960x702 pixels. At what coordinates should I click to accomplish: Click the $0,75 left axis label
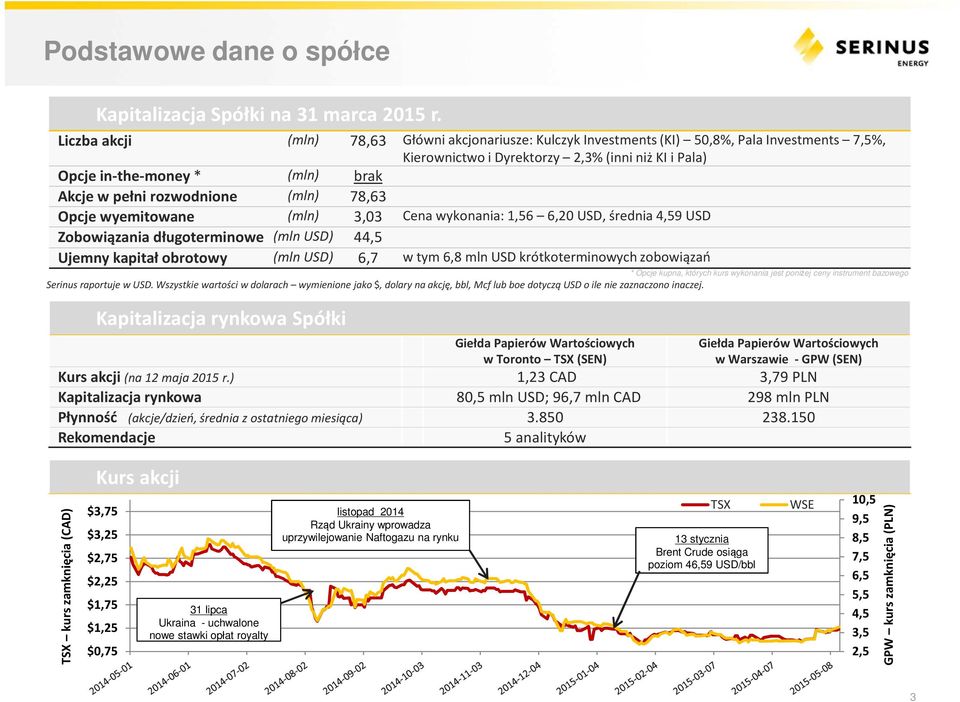pyautogui.click(x=102, y=651)
